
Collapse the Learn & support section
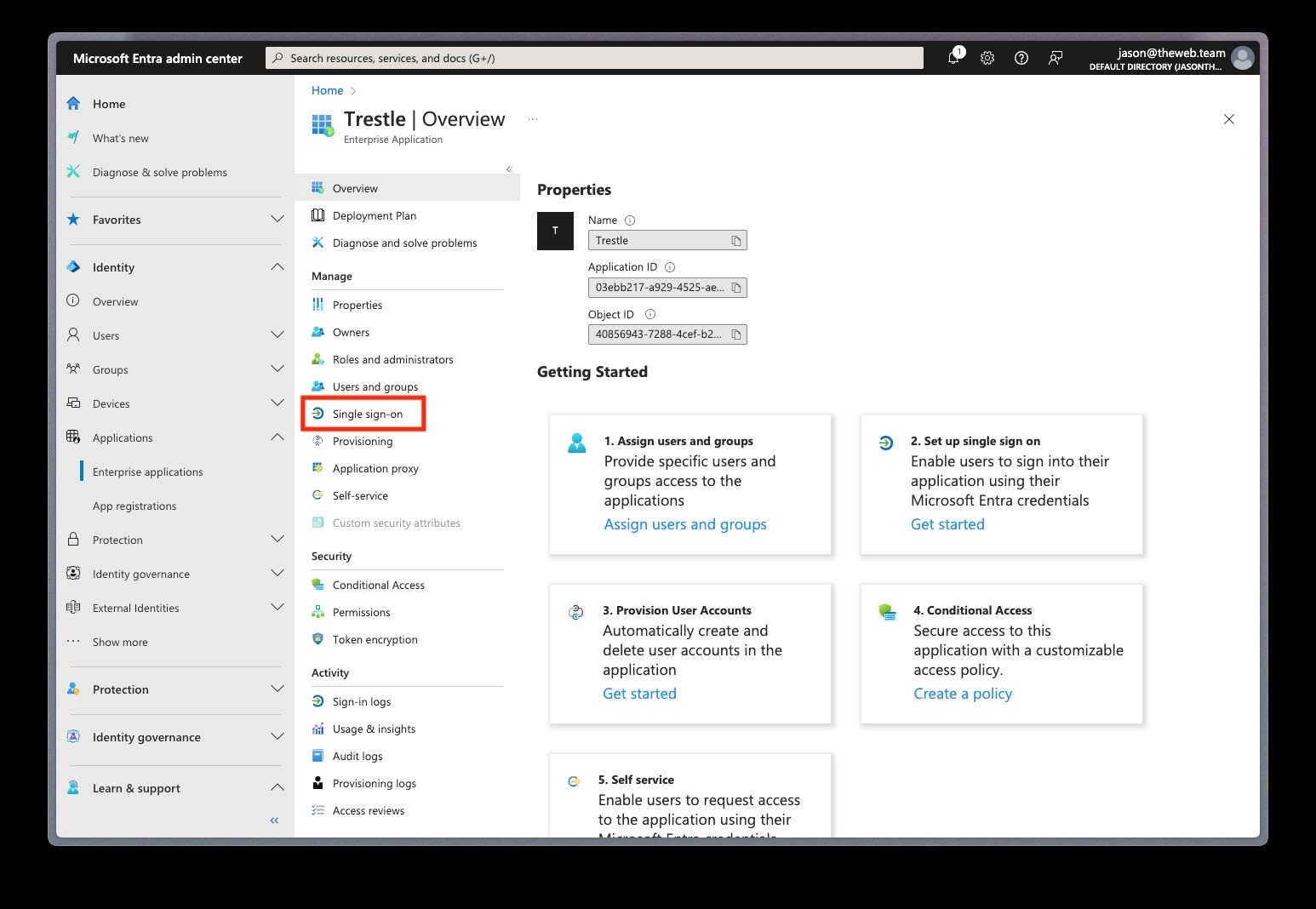[x=277, y=788]
